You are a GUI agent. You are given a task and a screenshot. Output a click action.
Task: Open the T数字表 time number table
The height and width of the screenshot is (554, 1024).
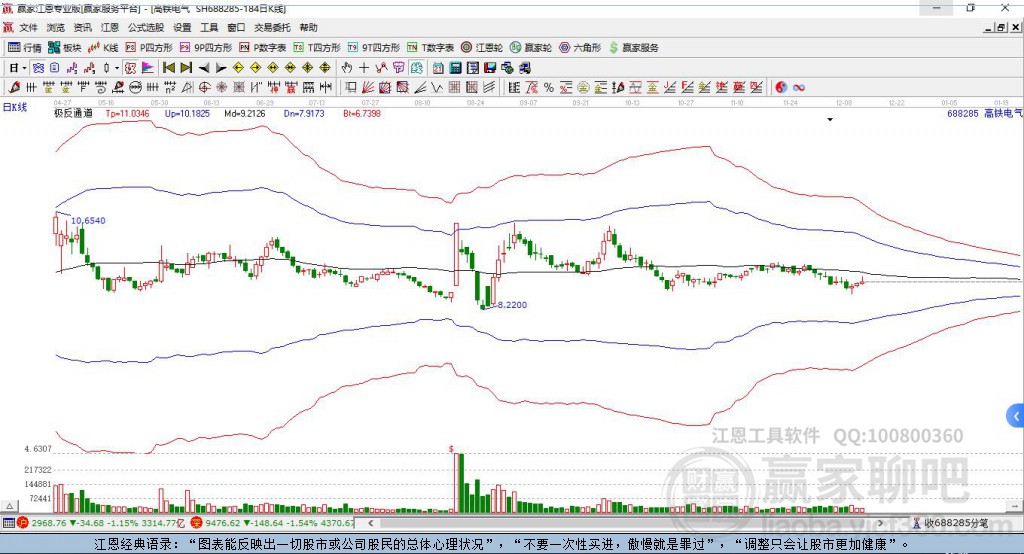pos(430,48)
